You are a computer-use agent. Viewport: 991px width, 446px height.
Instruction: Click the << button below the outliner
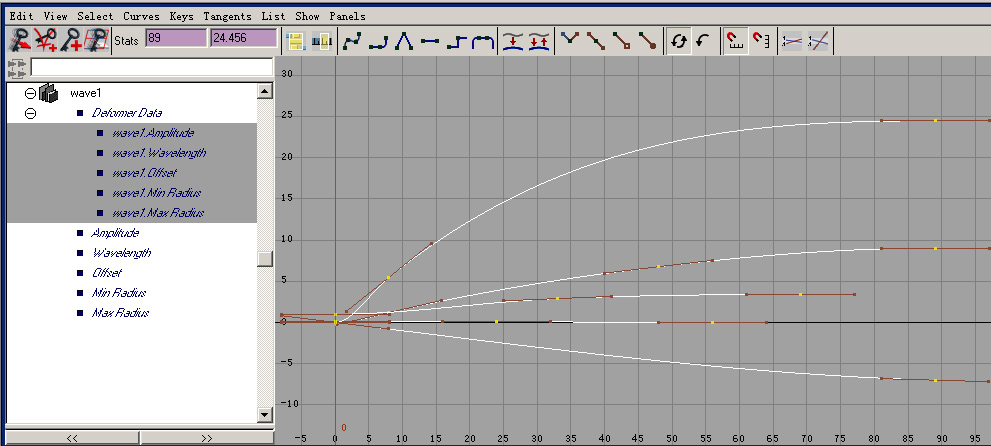[x=72, y=438]
